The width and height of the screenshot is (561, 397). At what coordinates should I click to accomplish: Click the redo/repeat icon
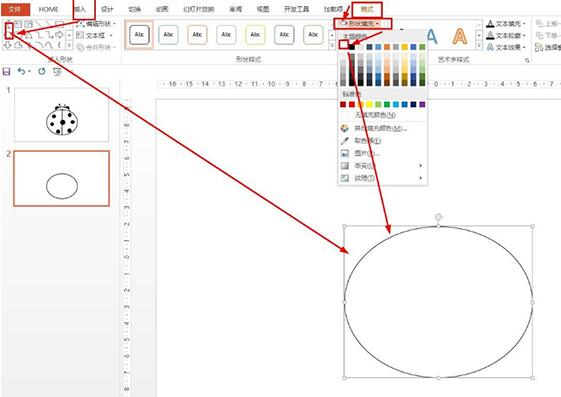click(42, 72)
